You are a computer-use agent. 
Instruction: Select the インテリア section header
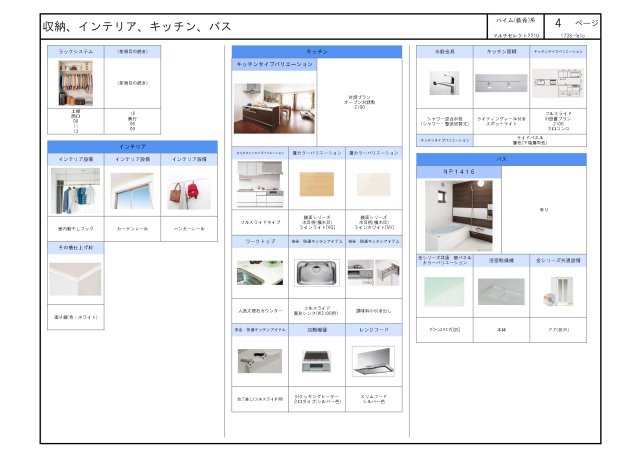click(x=132, y=146)
